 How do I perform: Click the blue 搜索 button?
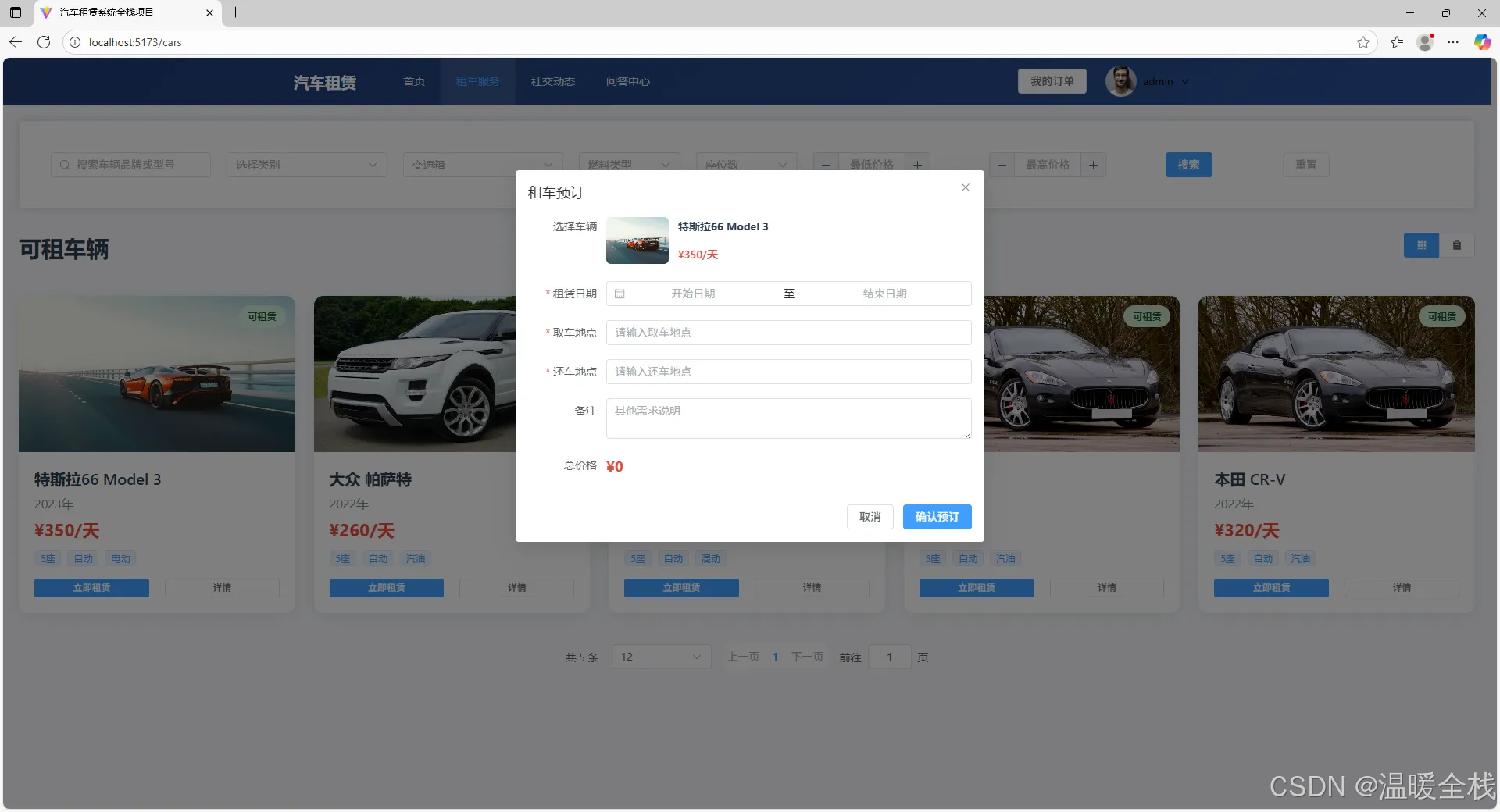pyautogui.click(x=1188, y=165)
